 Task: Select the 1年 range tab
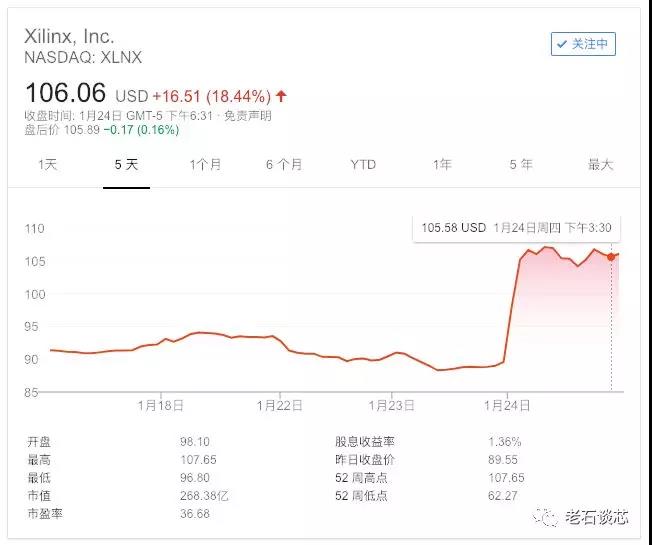click(442, 164)
